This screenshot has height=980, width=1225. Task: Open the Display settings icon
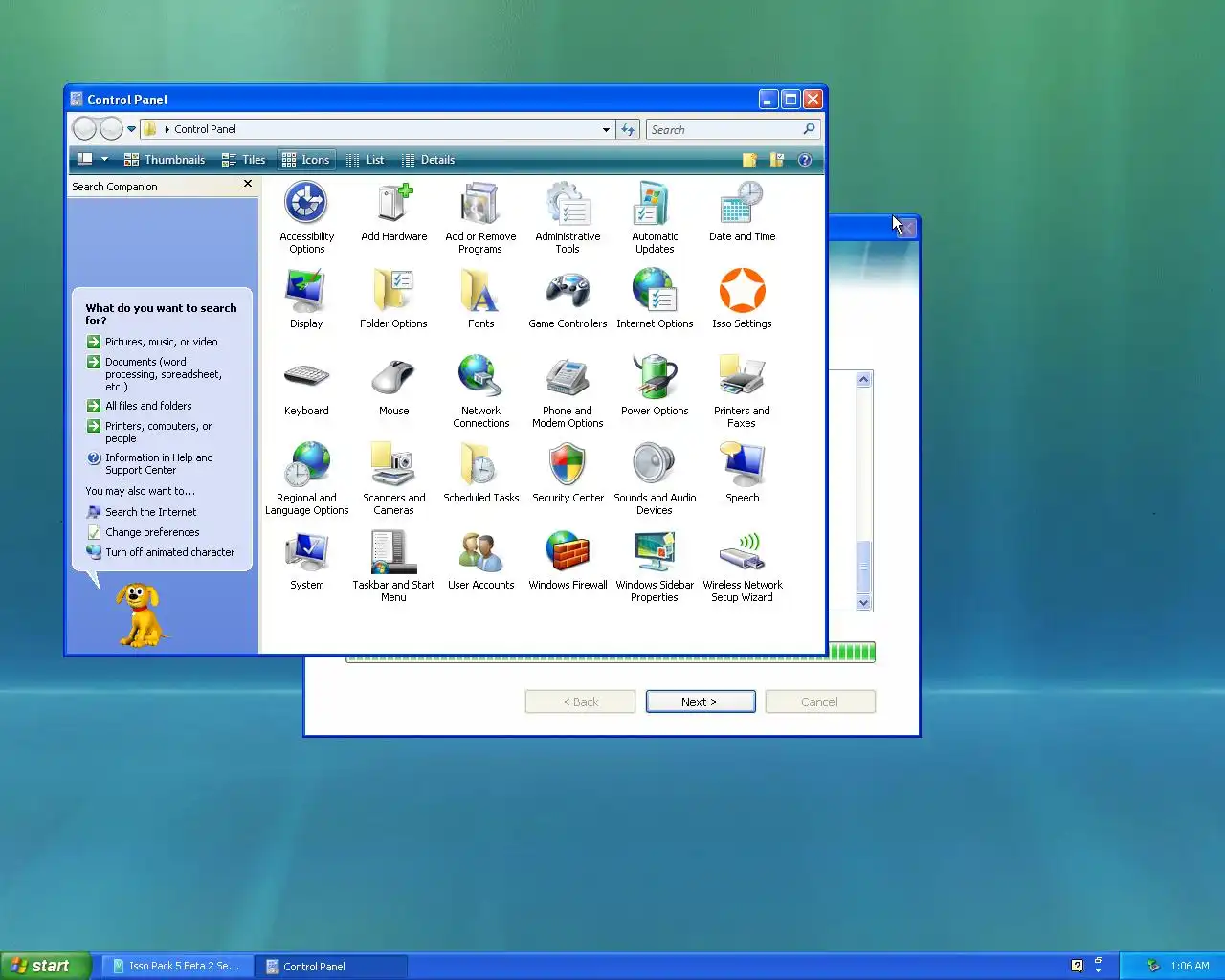(306, 300)
